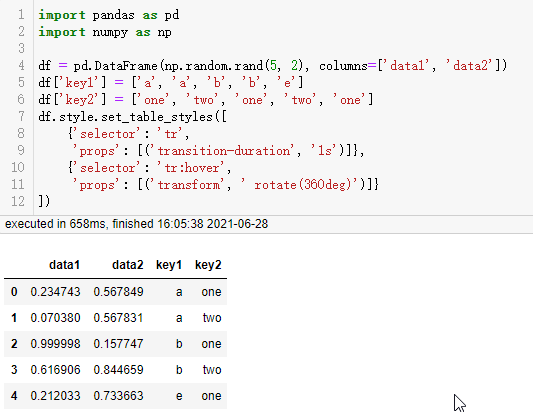533x412 pixels.
Task: Click the key1 column header
Action: (x=169, y=265)
